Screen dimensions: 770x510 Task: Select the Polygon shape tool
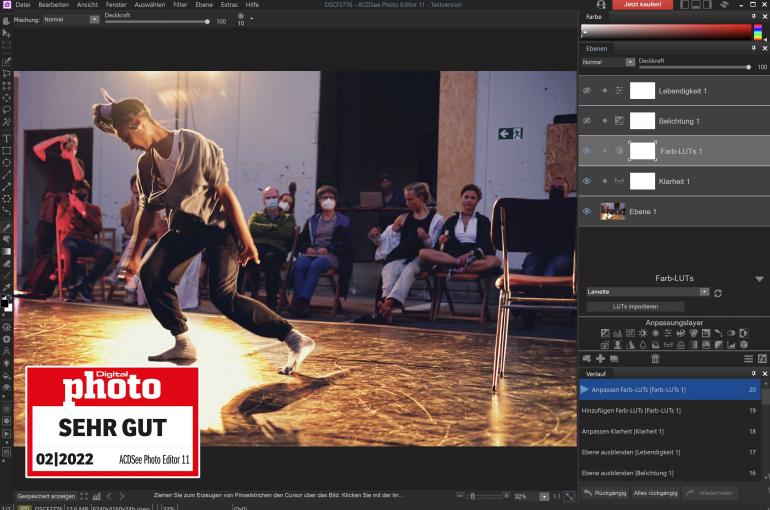coord(6,199)
